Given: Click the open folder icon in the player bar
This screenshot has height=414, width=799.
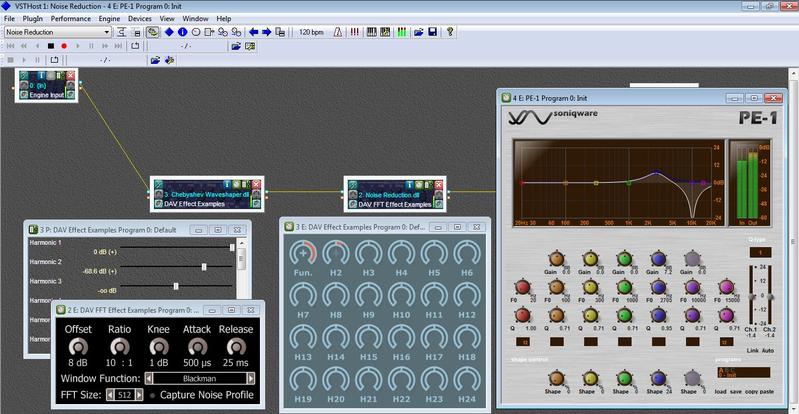Looking at the screenshot, I should (x=236, y=46).
